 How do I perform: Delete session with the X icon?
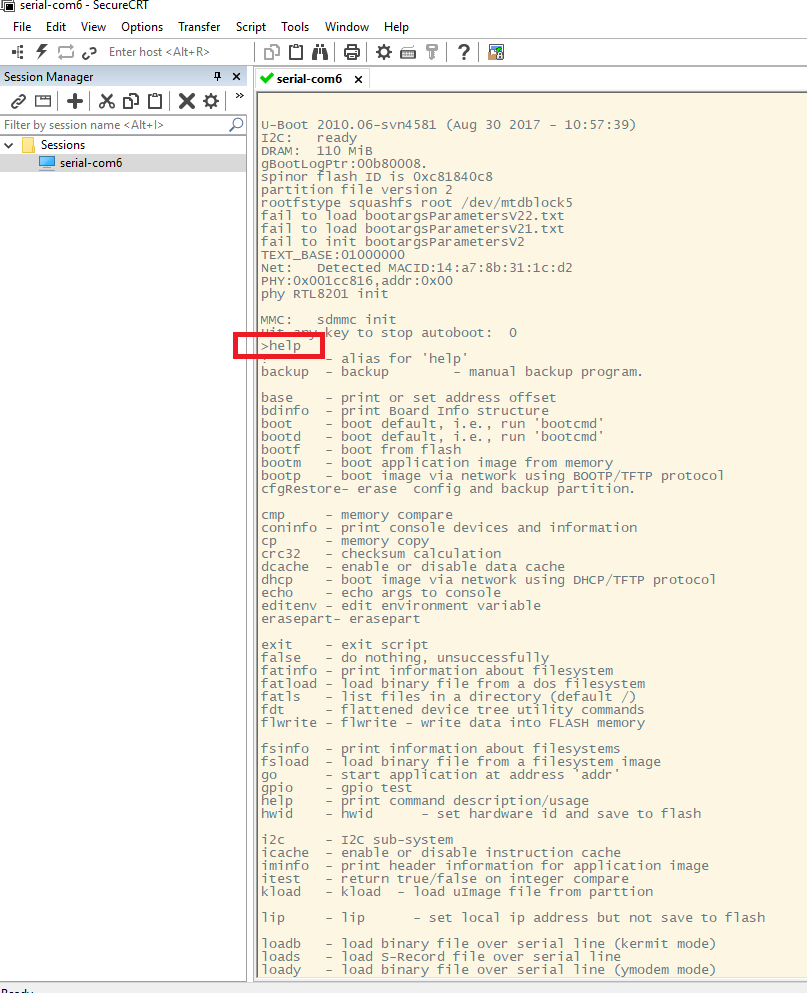click(x=186, y=101)
